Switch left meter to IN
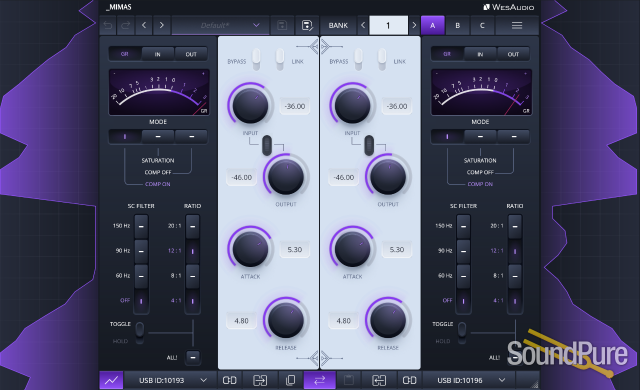The width and height of the screenshot is (640, 390). [158, 54]
